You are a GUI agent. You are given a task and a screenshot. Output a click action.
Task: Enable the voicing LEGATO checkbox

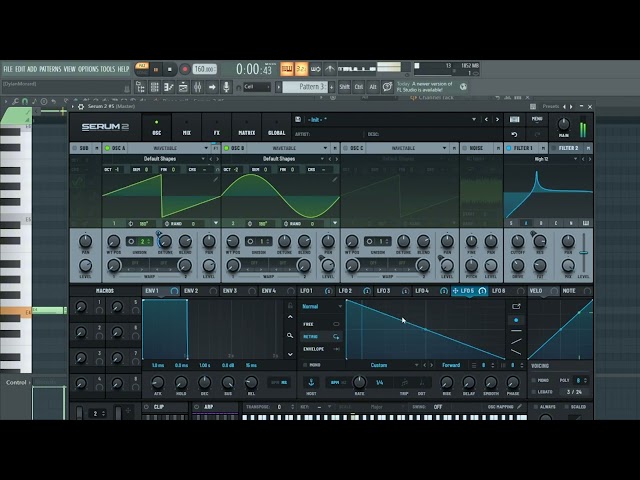(x=533, y=392)
